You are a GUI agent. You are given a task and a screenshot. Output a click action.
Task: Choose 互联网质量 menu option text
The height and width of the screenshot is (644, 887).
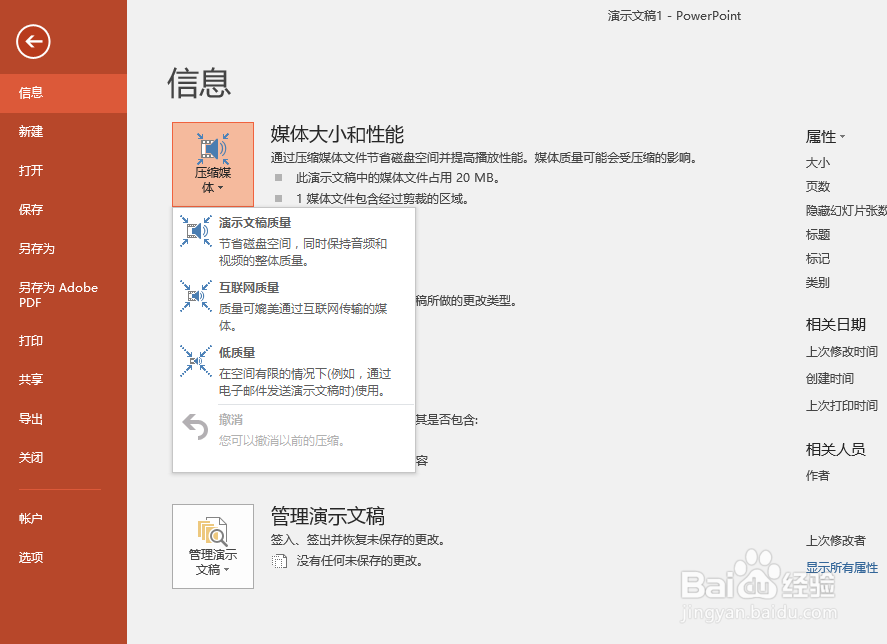(x=249, y=287)
